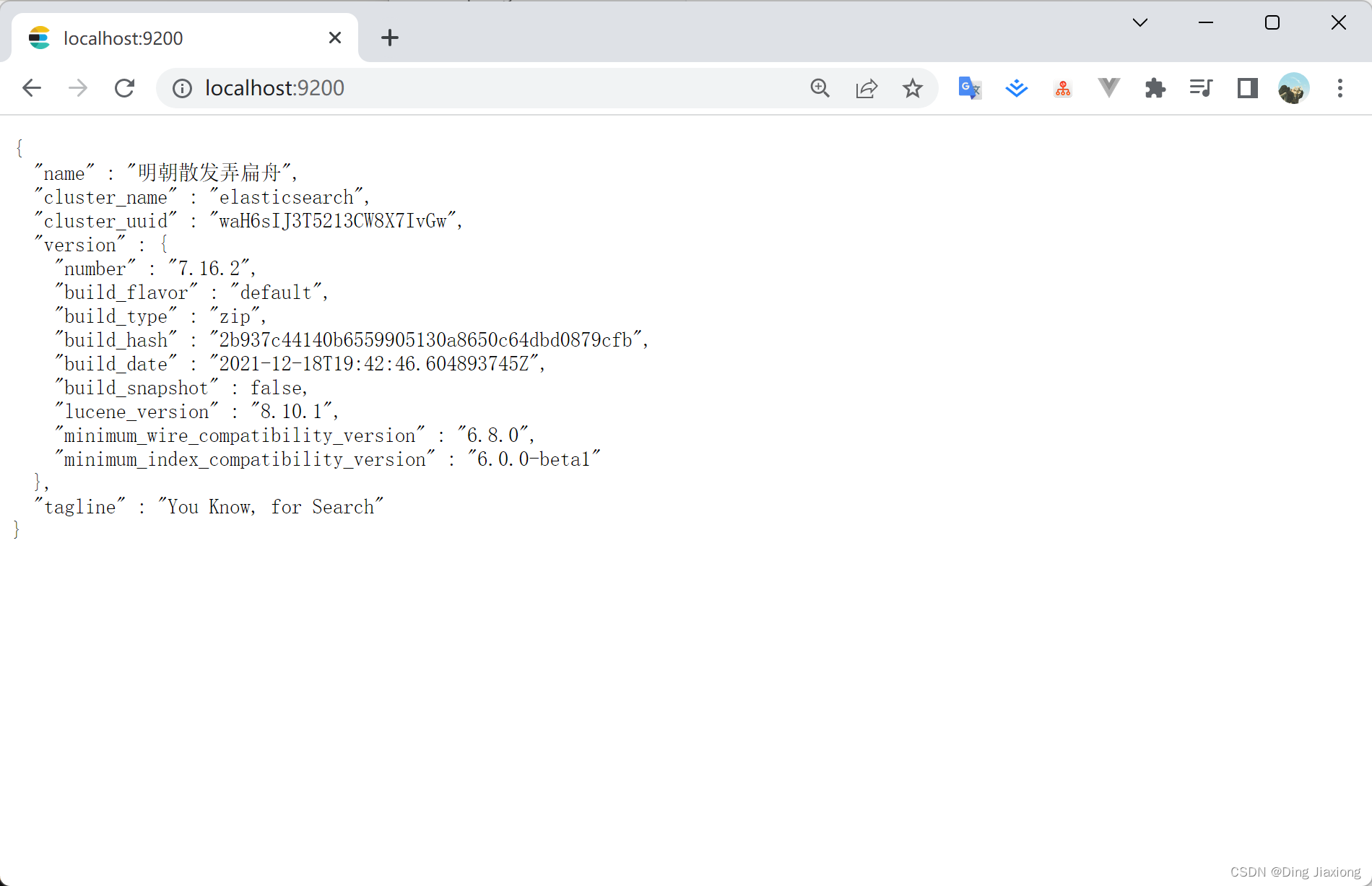Open the media controls icon
The image size is (1372, 886).
pos(1201,88)
